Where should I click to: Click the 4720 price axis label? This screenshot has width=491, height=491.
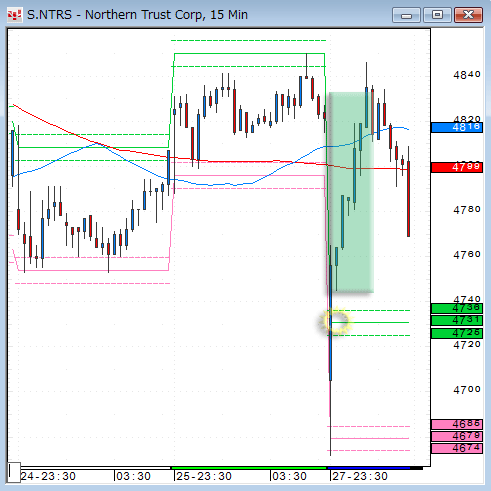point(467,345)
